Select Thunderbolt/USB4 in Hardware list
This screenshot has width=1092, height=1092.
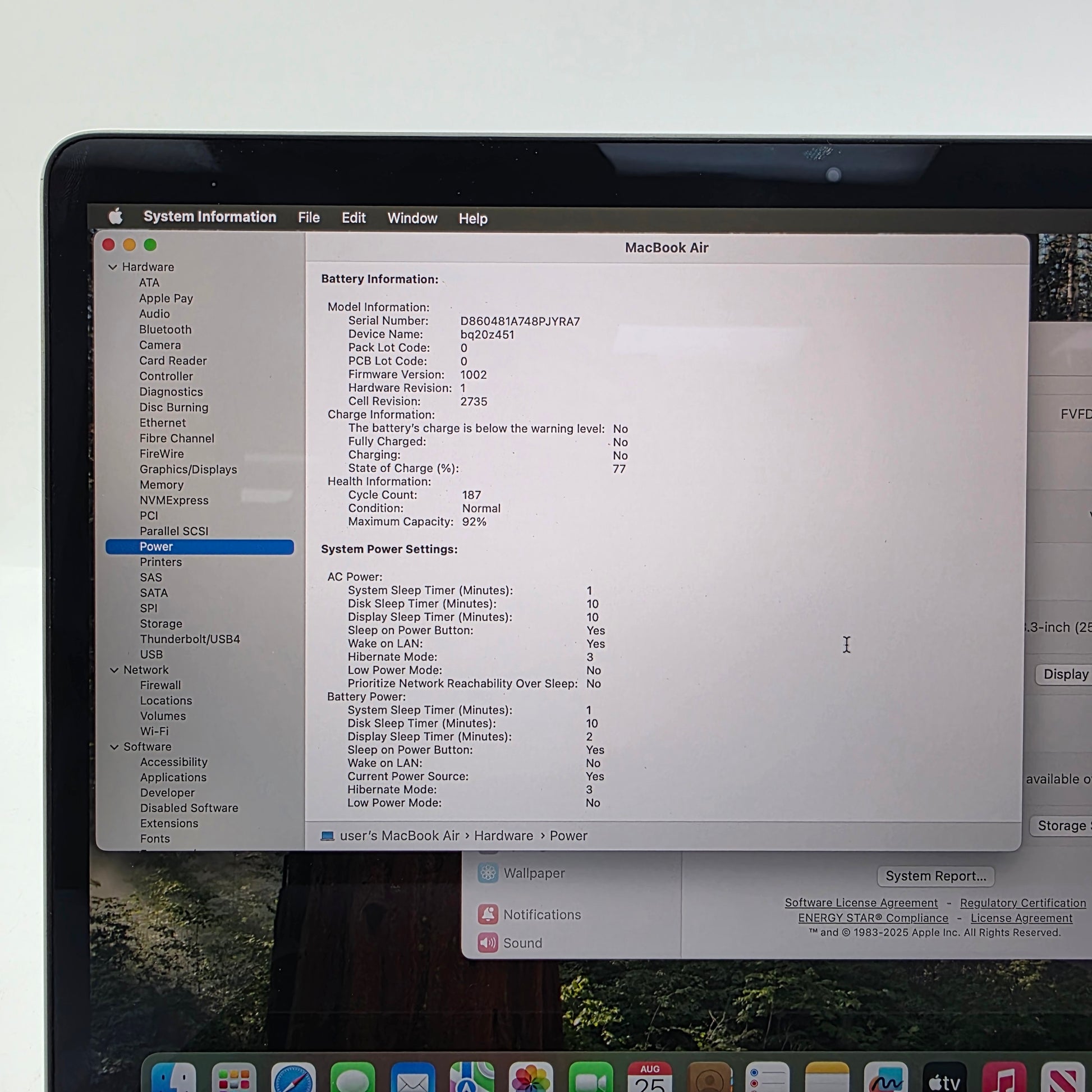pyautogui.click(x=190, y=639)
